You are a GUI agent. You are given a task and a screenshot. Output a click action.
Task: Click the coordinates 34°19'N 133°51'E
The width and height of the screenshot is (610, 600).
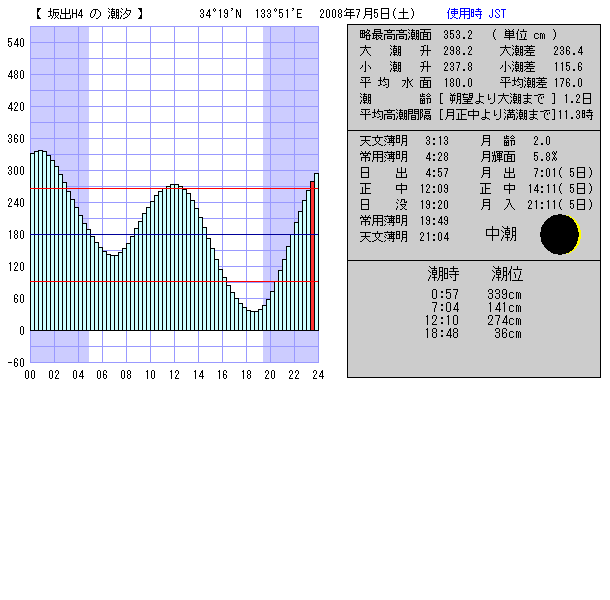[251, 14]
